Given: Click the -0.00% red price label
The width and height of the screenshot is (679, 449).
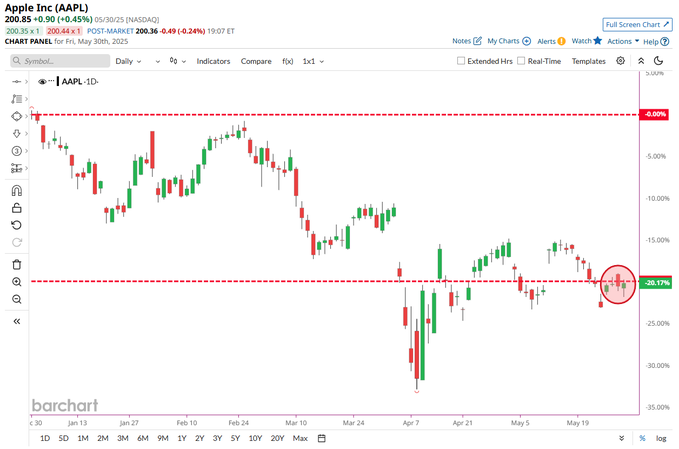Looking at the screenshot, I should pyautogui.click(x=654, y=114).
